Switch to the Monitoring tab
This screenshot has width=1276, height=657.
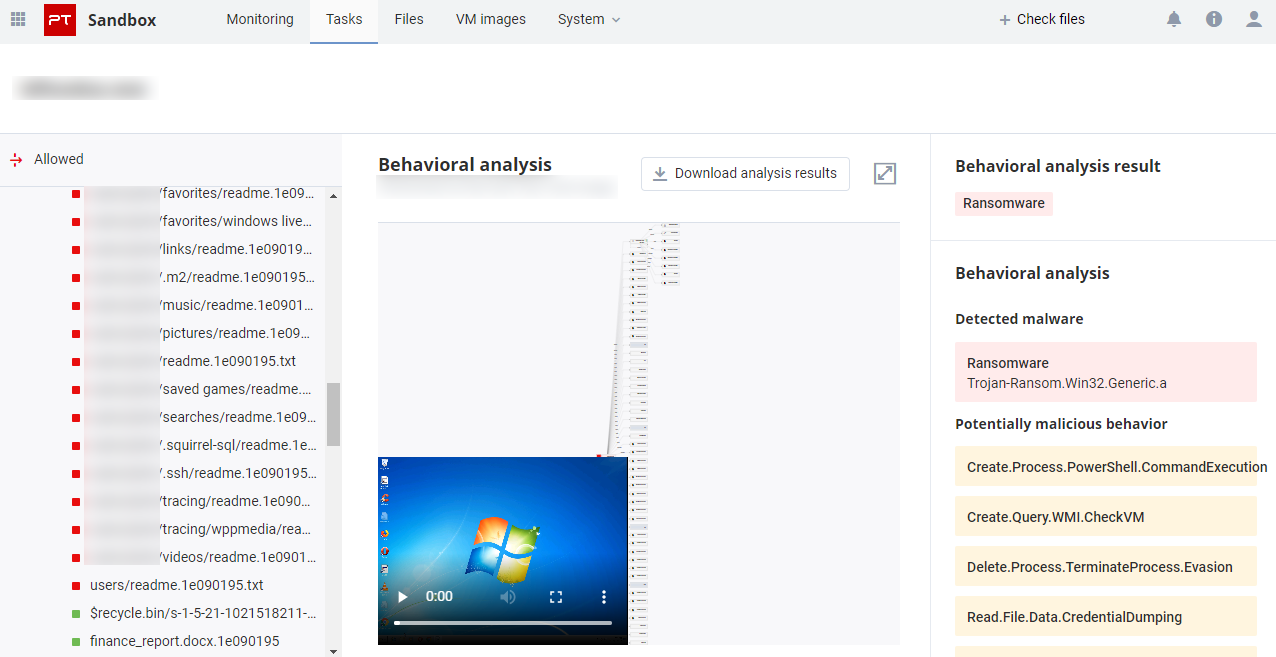(260, 20)
